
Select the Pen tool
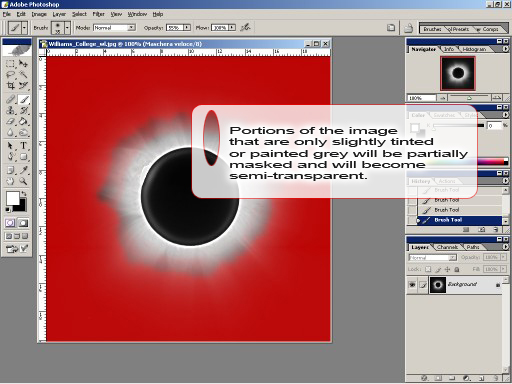(10, 157)
